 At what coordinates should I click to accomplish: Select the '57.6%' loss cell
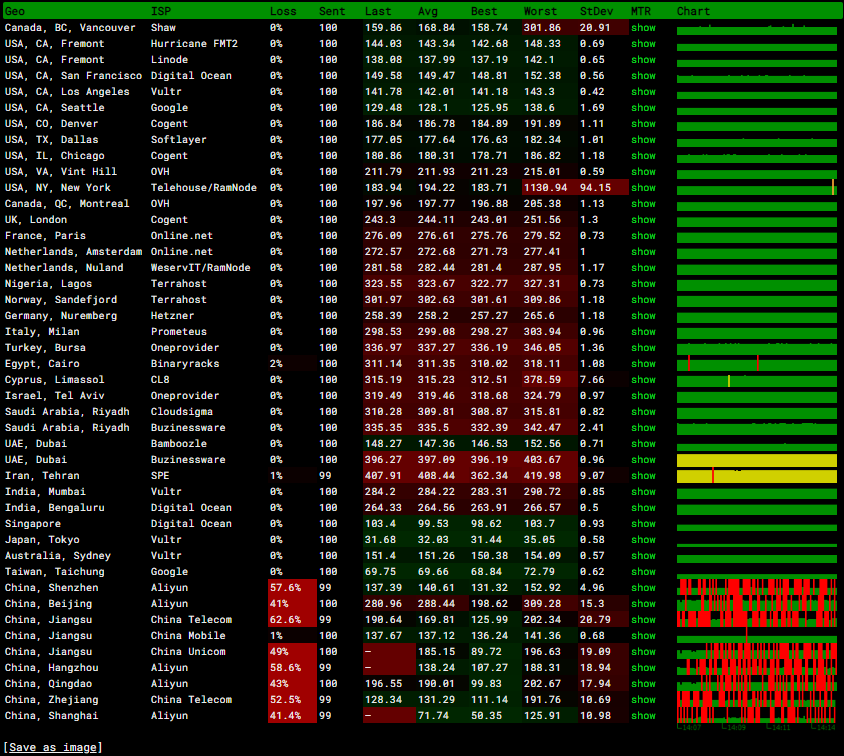[292, 588]
